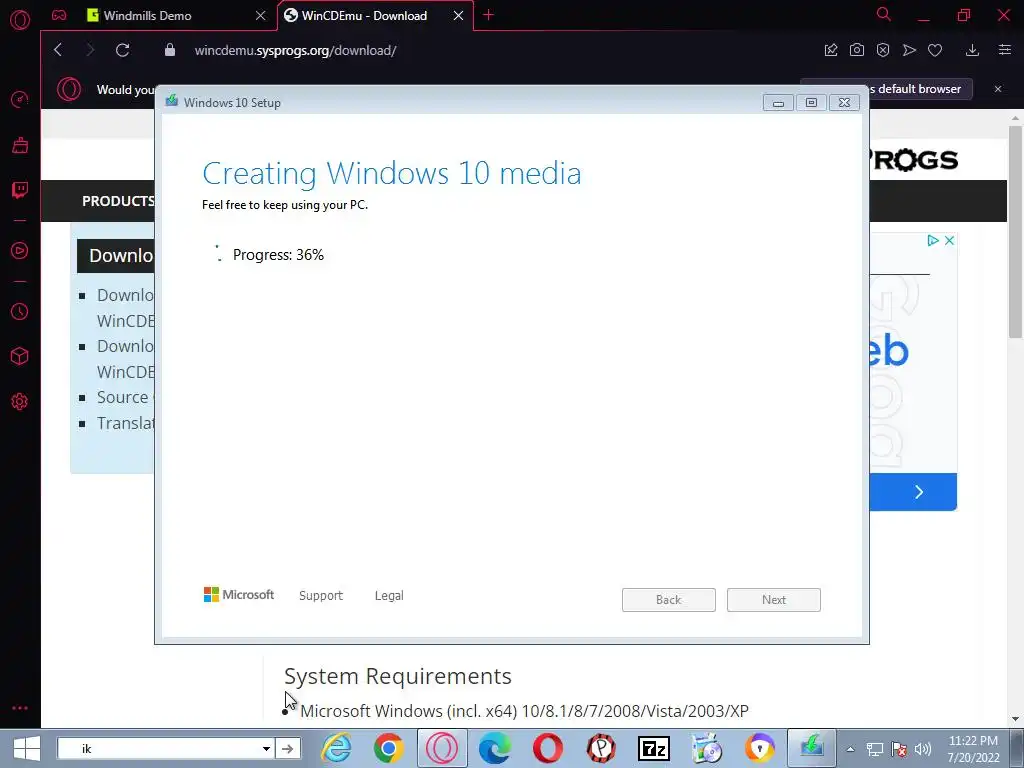The image size is (1024, 768).
Task: Click the Microsoft logo in Setup
Action: click(x=239, y=594)
